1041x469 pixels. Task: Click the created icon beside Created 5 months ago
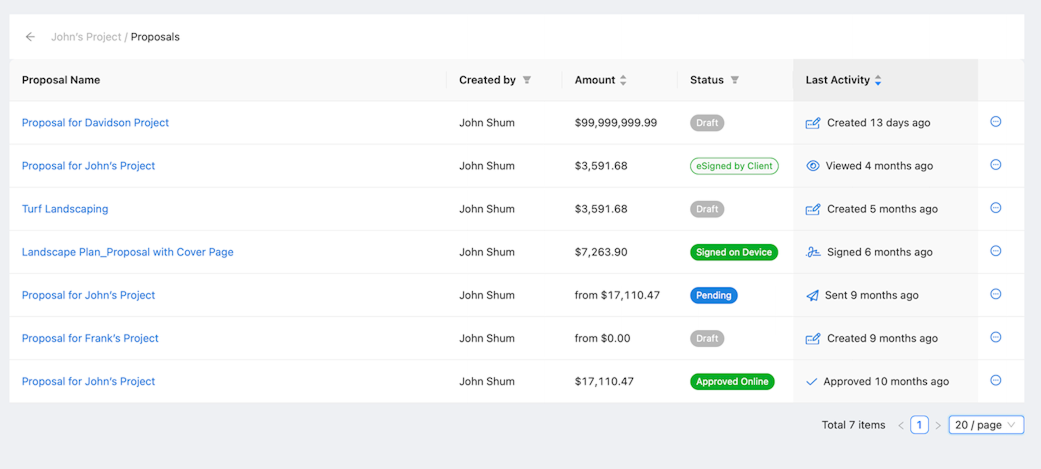click(813, 209)
